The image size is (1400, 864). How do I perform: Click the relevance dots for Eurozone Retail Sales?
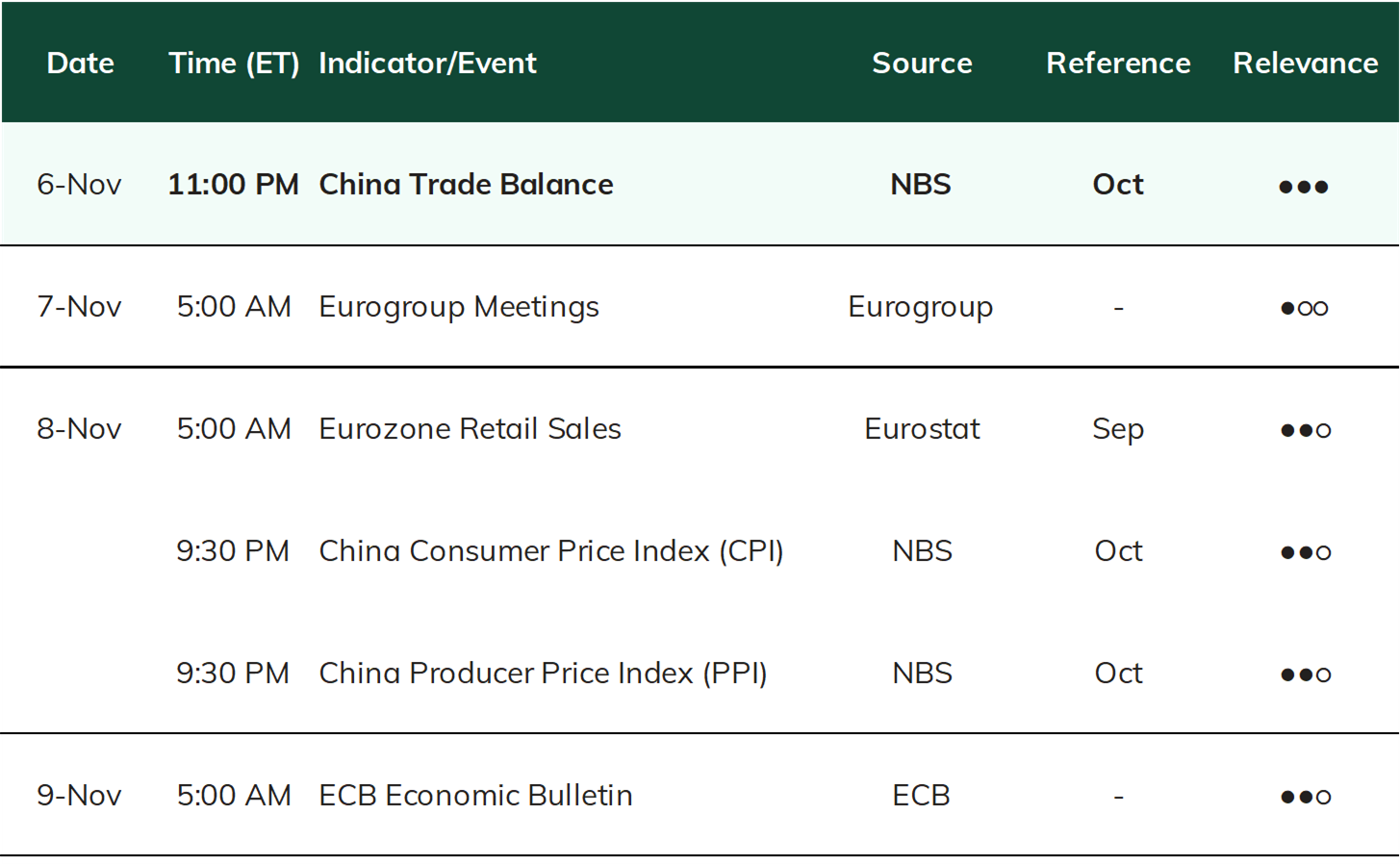(1306, 430)
